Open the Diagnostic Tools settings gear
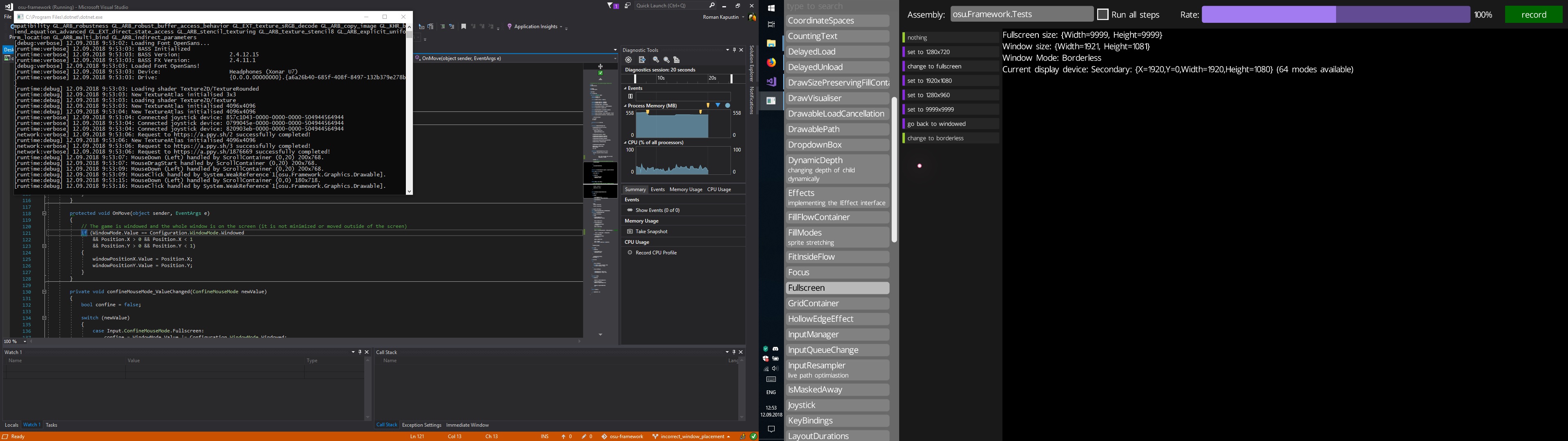Image resolution: width=1568 pixels, height=441 pixels. [629, 59]
